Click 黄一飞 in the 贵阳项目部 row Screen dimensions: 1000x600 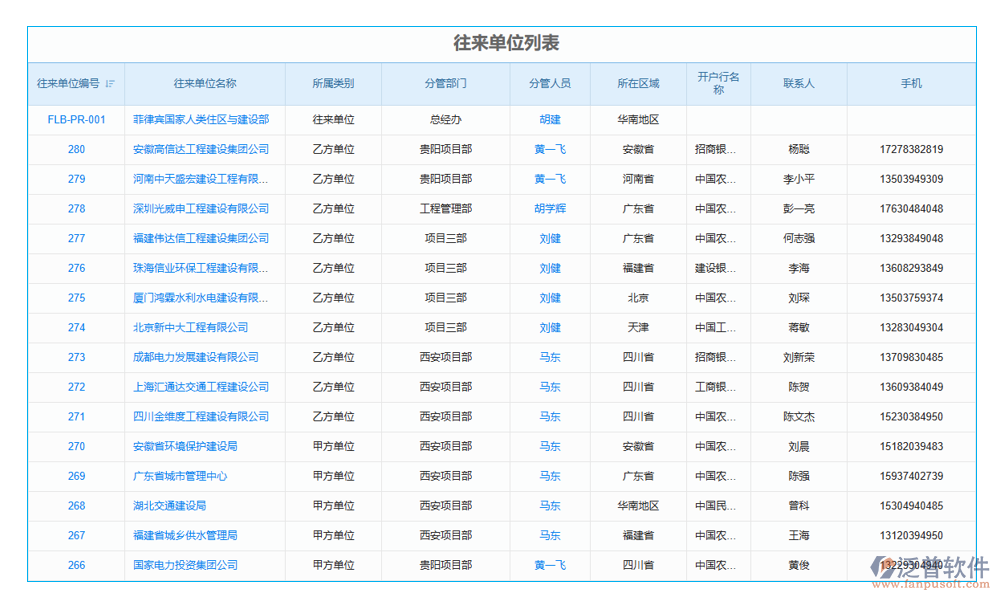pyautogui.click(x=548, y=149)
